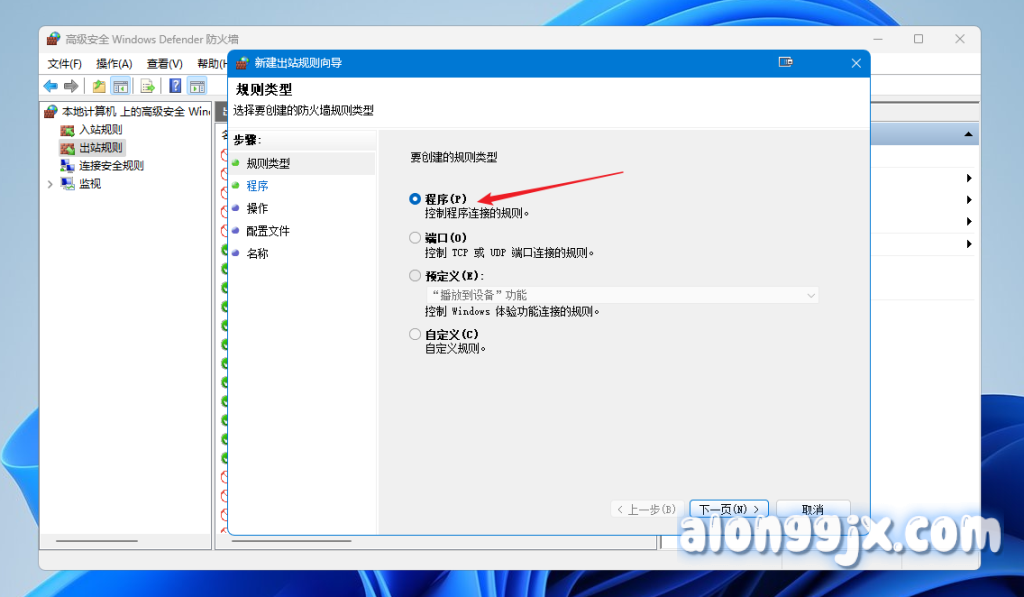Click the 取消 button in the wizard
This screenshot has height=597, width=1024.
pyautogui.click(x=812, y=509)
